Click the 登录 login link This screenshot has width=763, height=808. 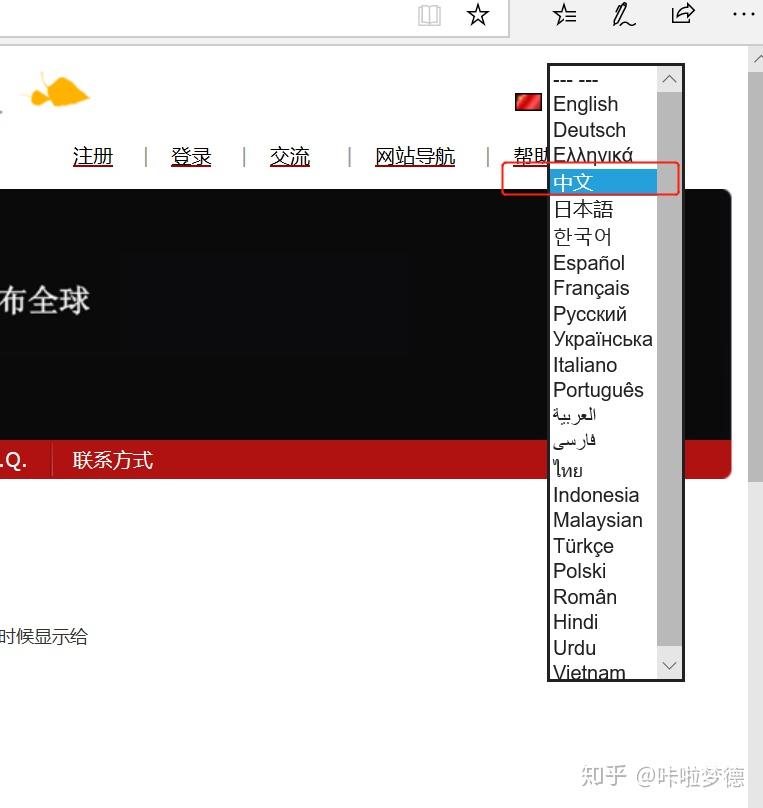coord(191,157)
